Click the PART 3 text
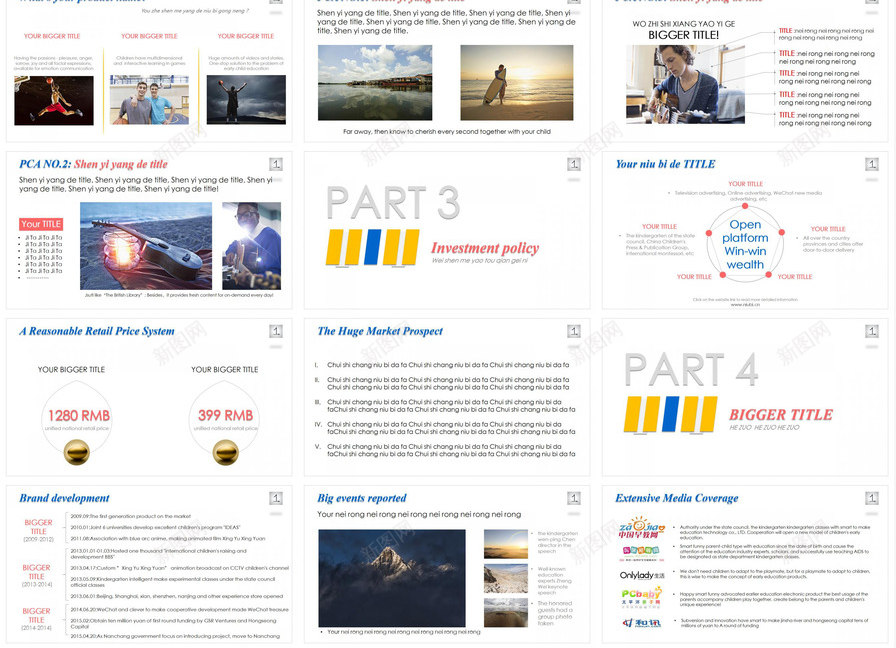Viewport: 896px width, 648px height. 393,202
